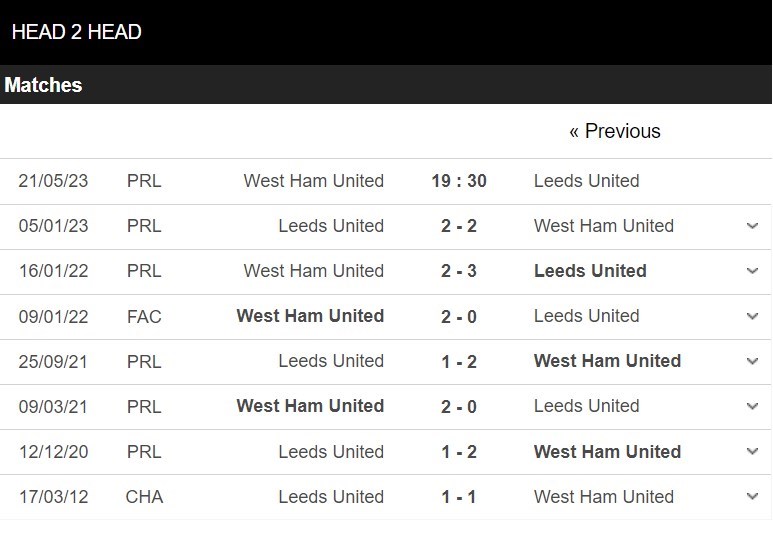
Task: Click the HEAD 2 HEAD title
Action: [x=76, y=32]
